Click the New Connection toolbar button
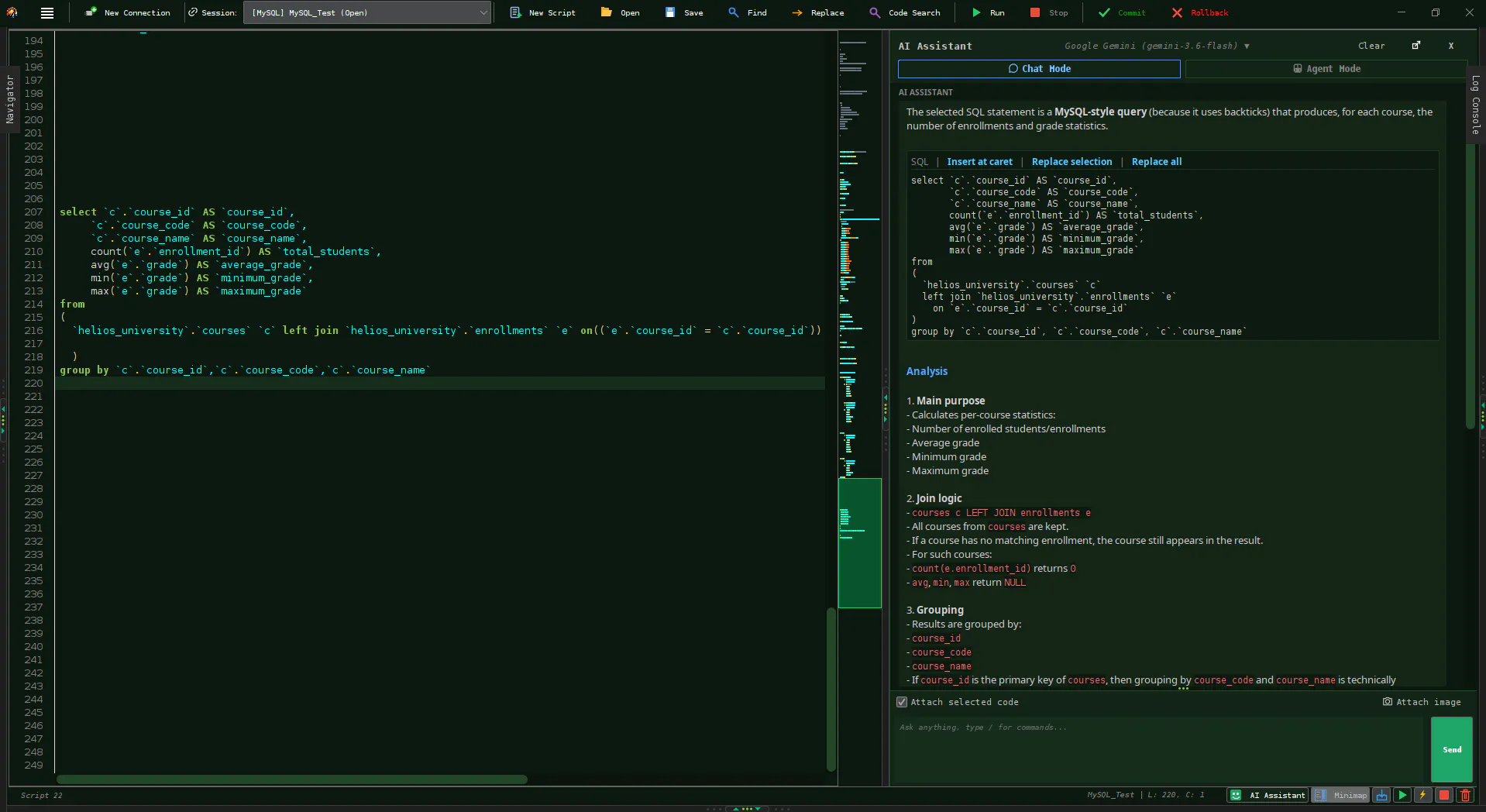This screenshot has width=1486, height=812. [128, 12]
